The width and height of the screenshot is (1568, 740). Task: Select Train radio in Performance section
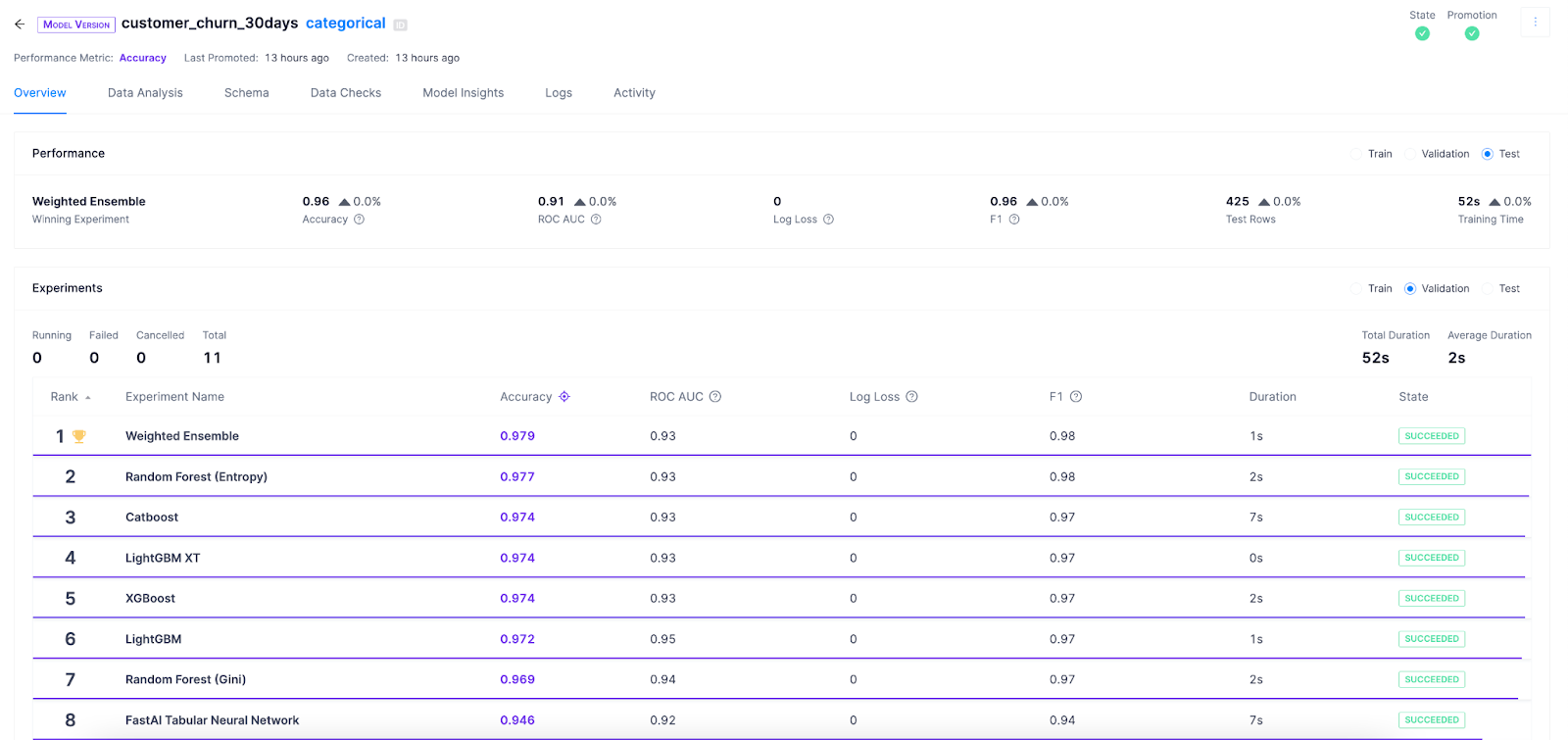(x=1356, y=154)
